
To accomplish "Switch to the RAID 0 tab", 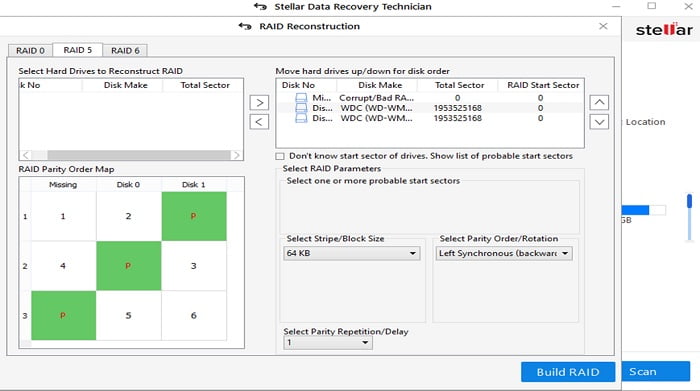I will click(30, 50).
